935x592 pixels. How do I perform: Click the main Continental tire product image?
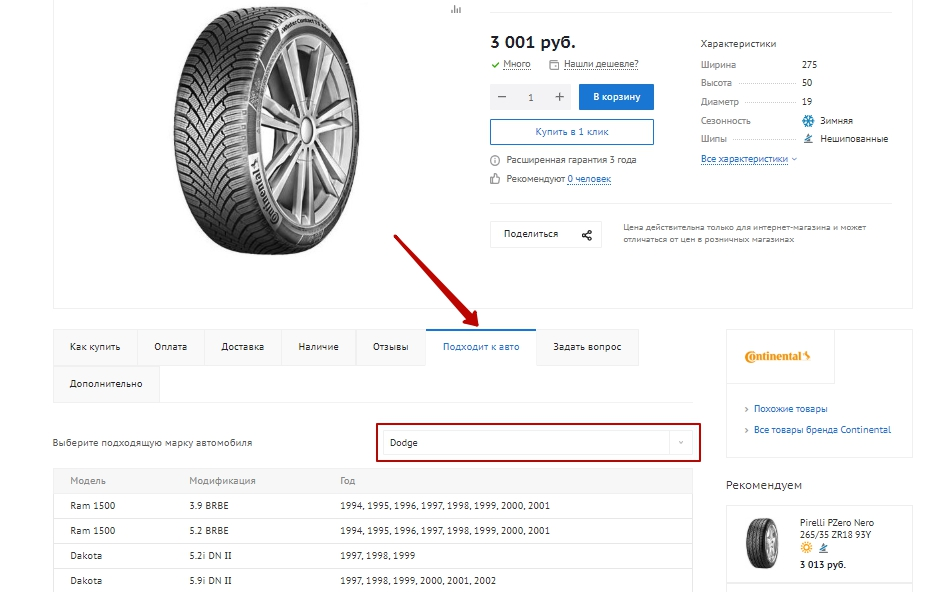point(266,130)
